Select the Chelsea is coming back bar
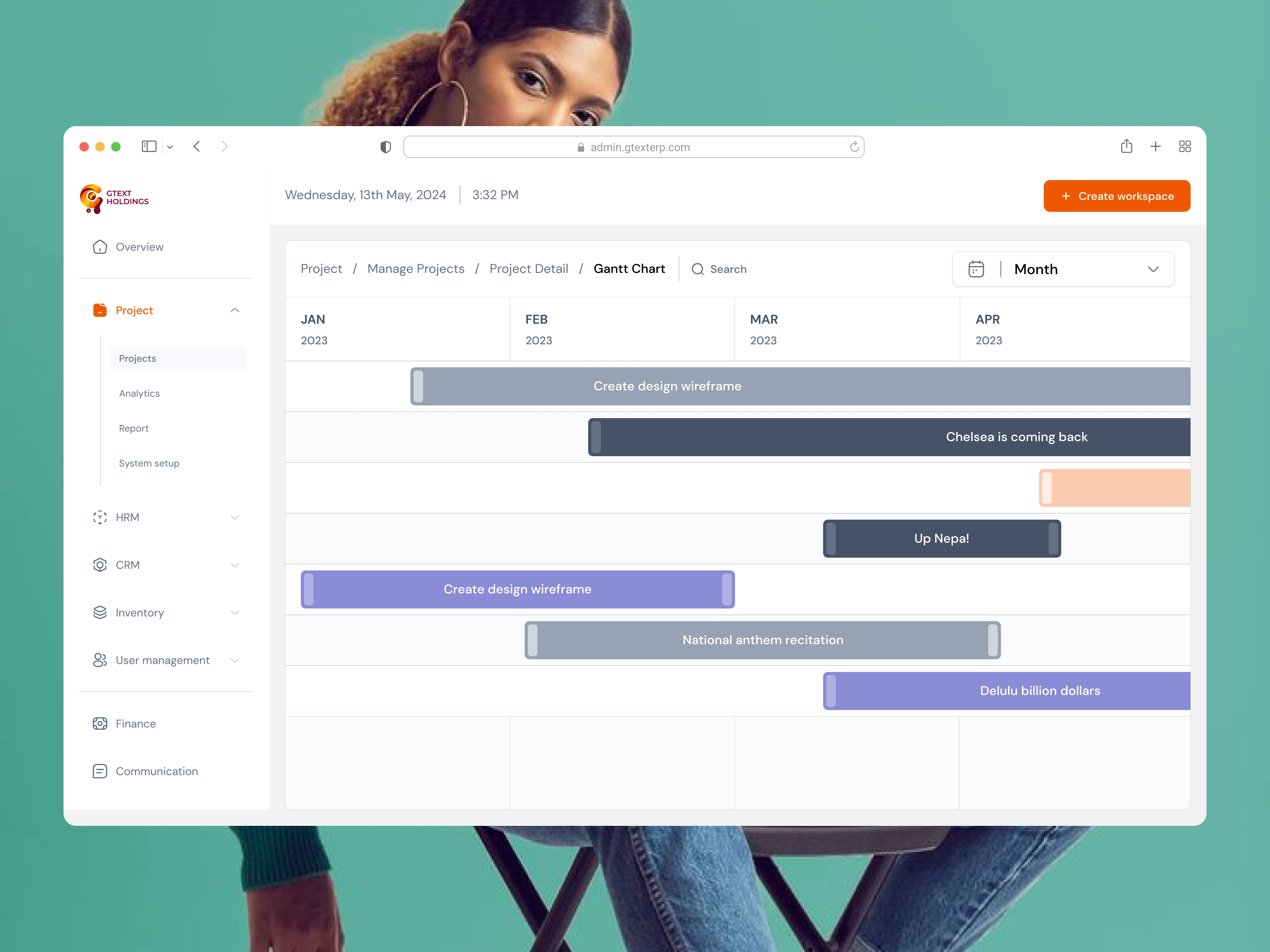Screen dimensions: 1270x952 coord(889,437)
